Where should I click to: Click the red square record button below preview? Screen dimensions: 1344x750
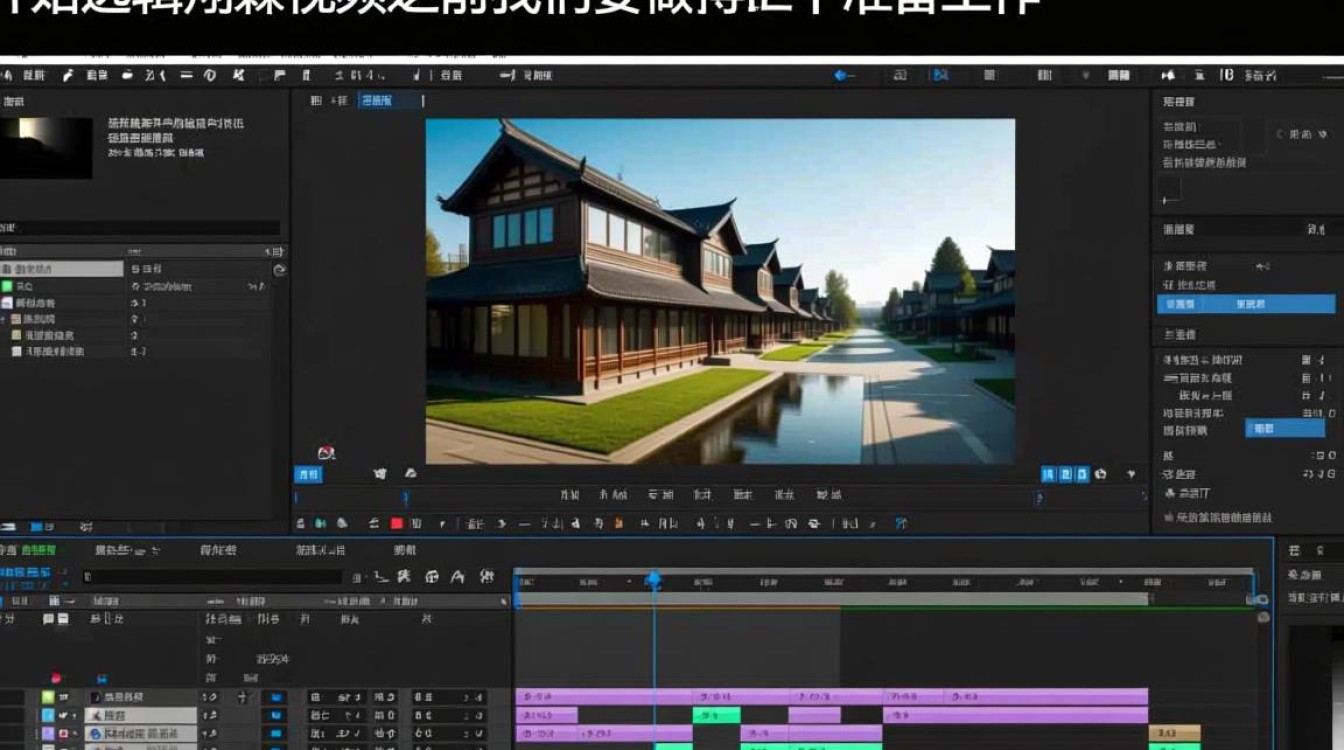(396, 523)
